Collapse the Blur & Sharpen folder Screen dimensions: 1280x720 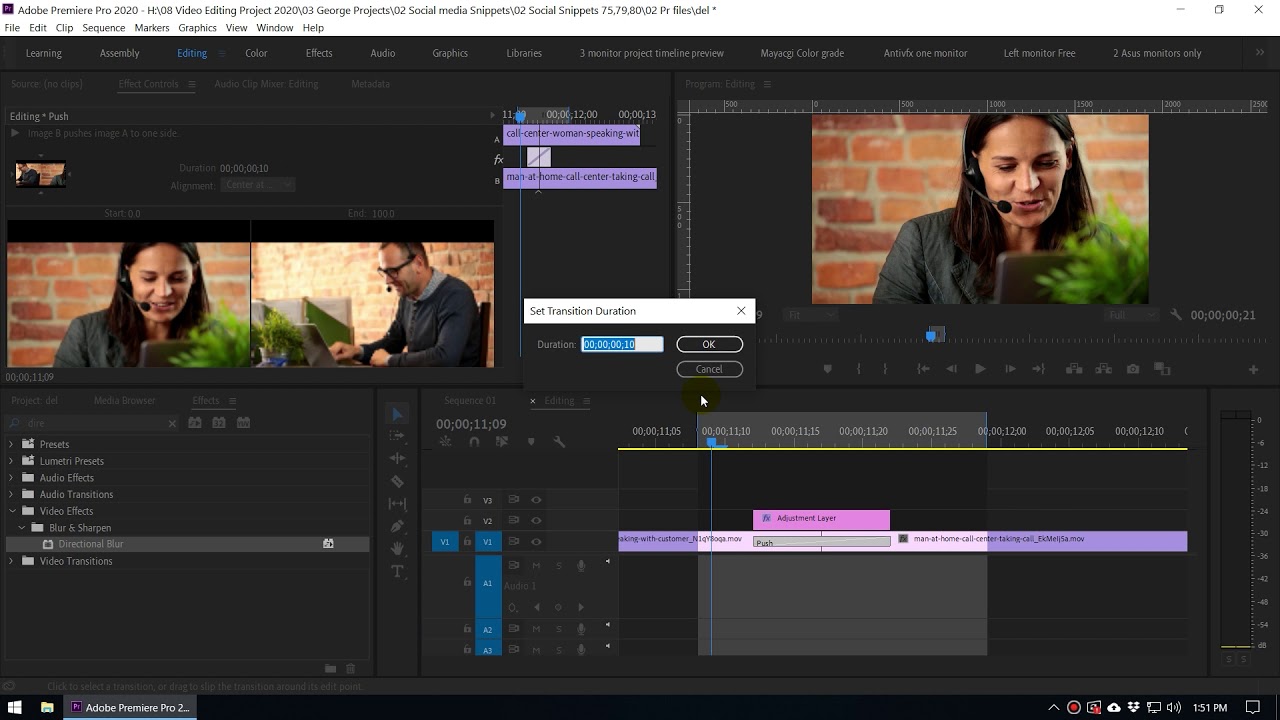pos(22,528)
